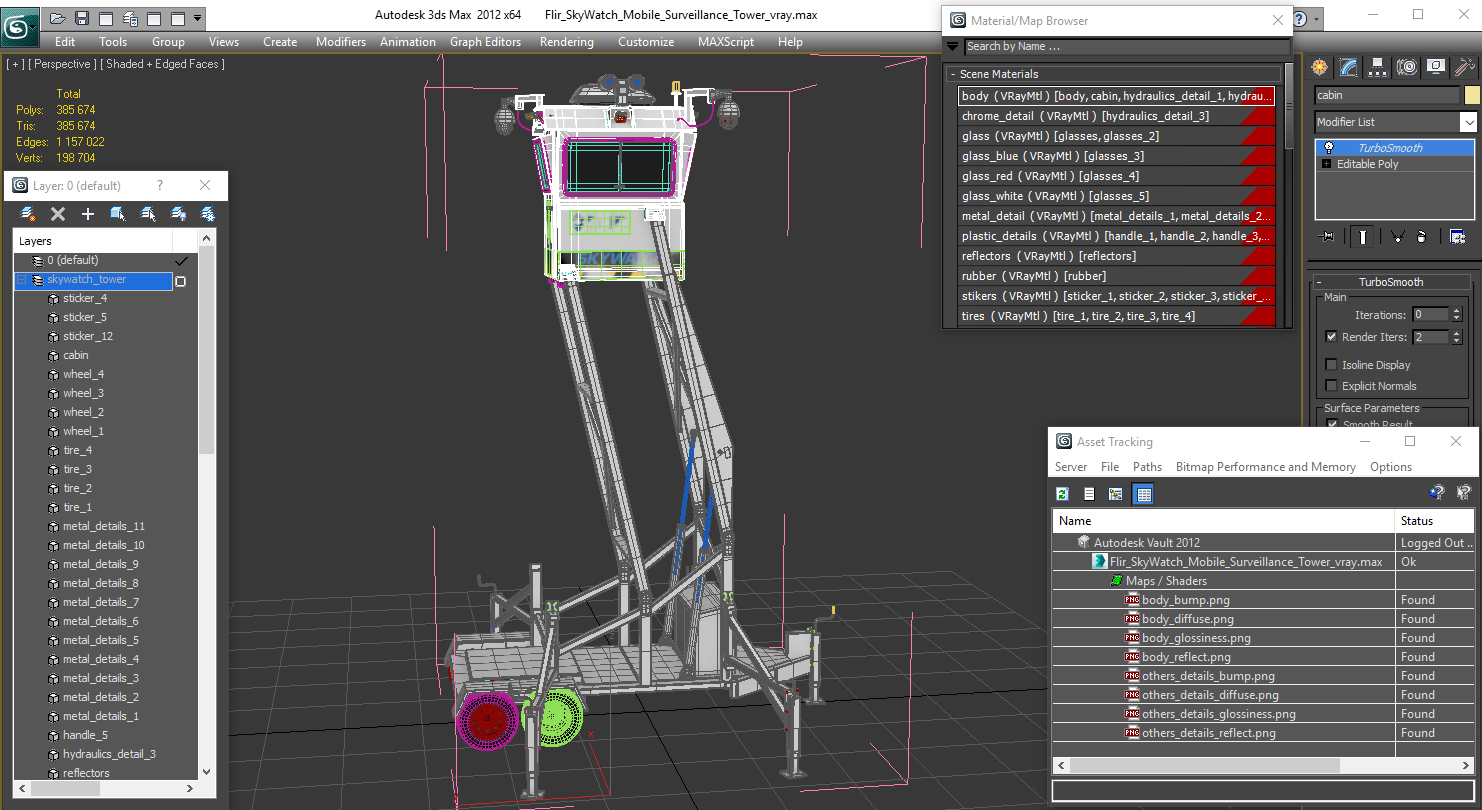
Task: Switch Asset Tracking to Tree View icon
Action: pyautogui.click(x=1116, y=494)
